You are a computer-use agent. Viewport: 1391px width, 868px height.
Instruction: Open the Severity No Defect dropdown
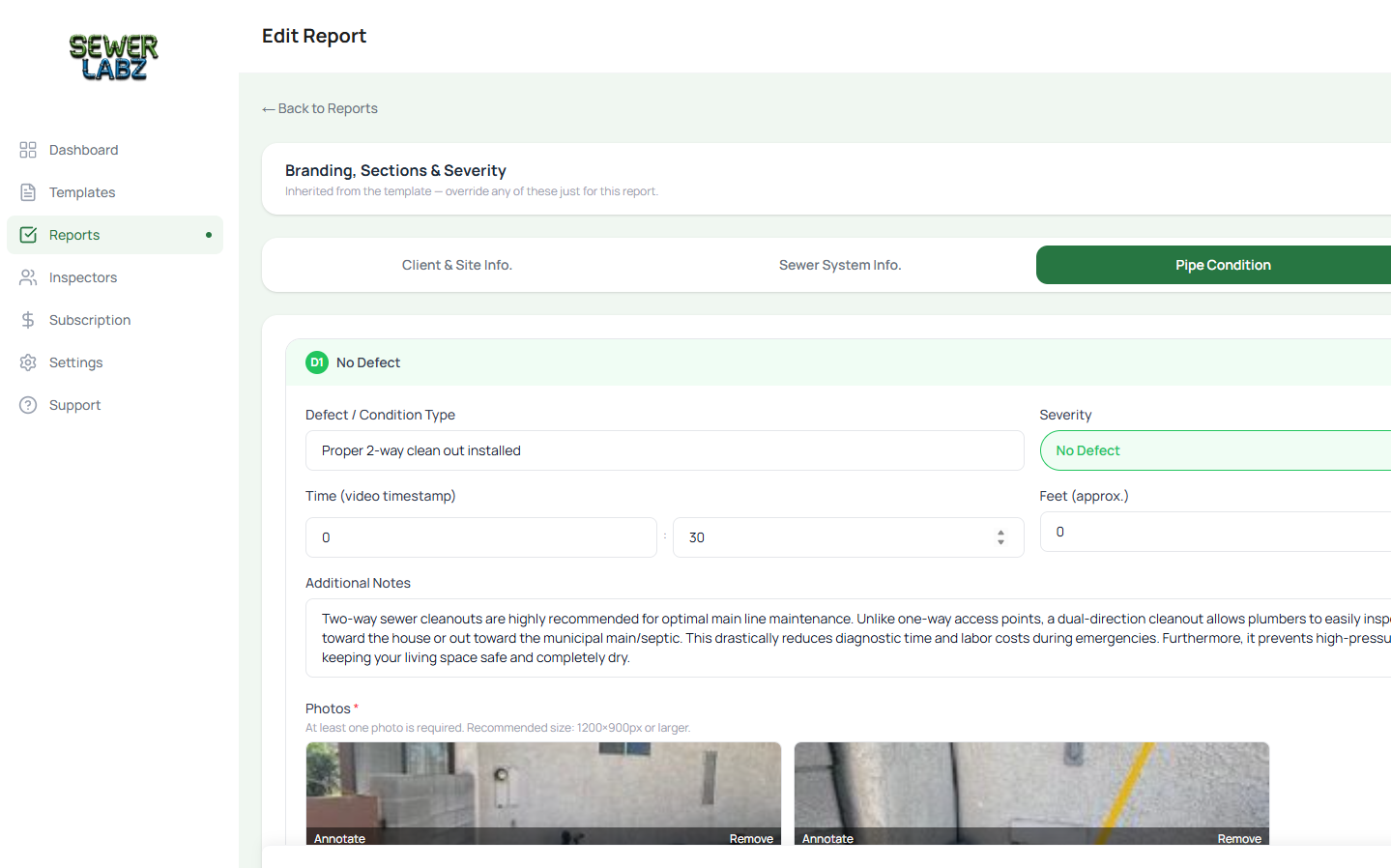[x=1215, y=450]
